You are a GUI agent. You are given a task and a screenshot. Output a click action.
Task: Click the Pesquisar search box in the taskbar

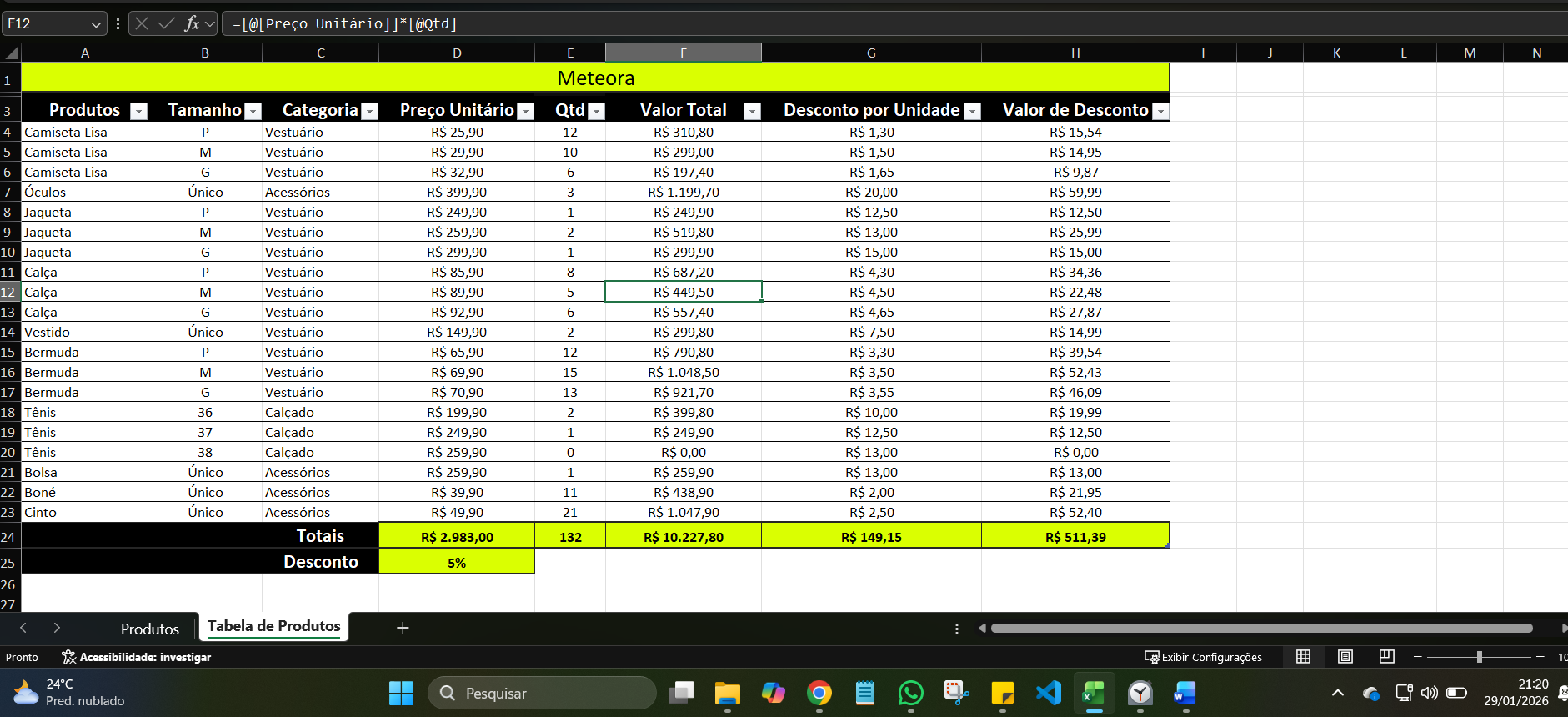coord(542,693)
